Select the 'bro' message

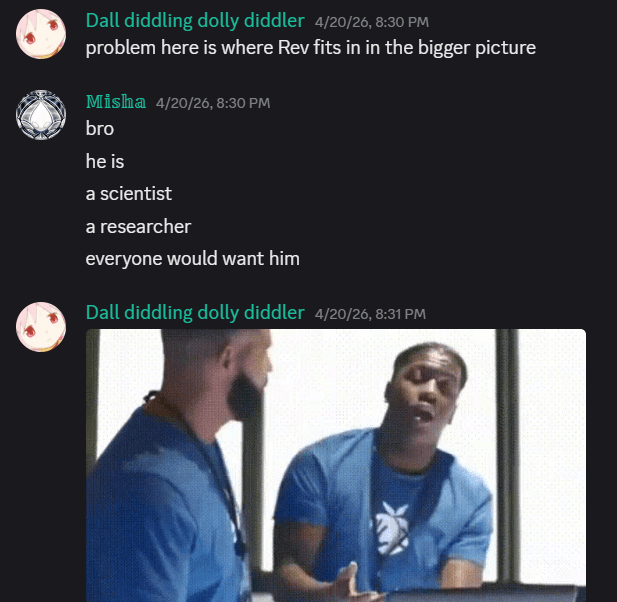[100, 129]
